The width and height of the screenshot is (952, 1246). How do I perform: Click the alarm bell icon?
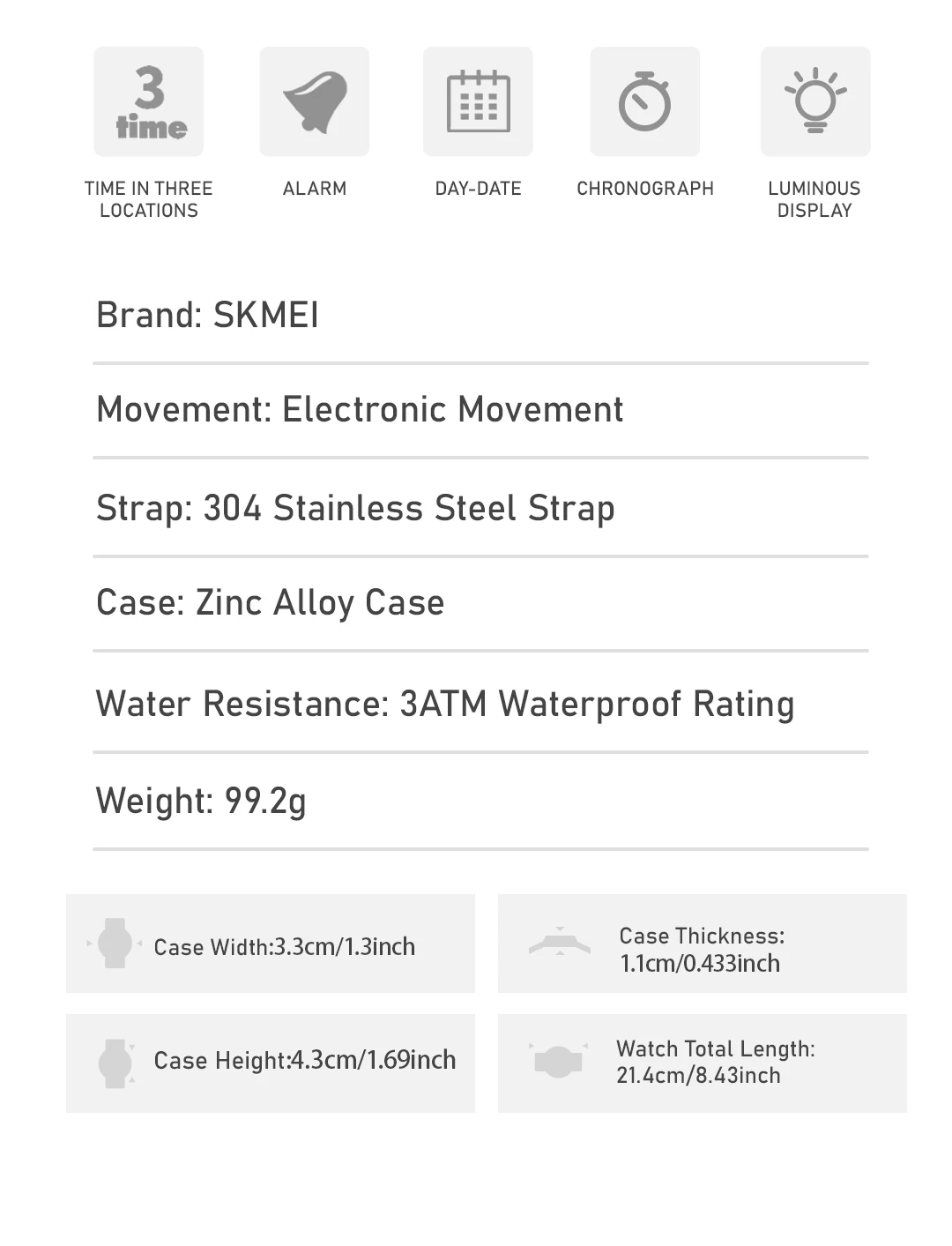[315, 101]
